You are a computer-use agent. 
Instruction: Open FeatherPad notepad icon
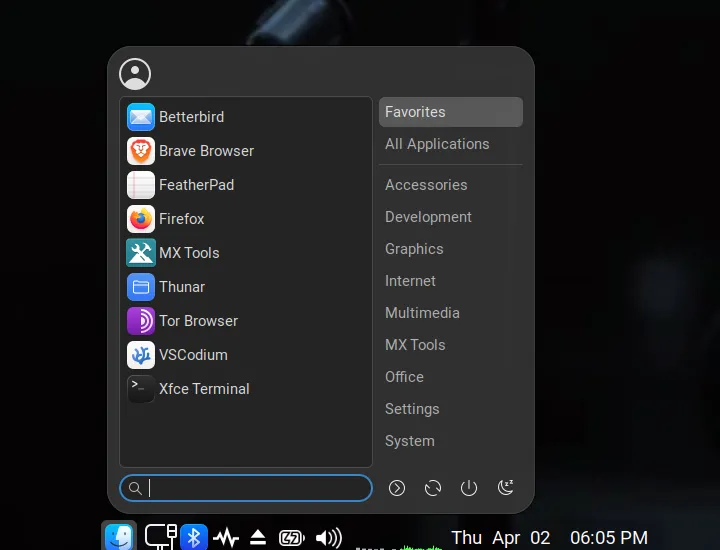[141, 185]
